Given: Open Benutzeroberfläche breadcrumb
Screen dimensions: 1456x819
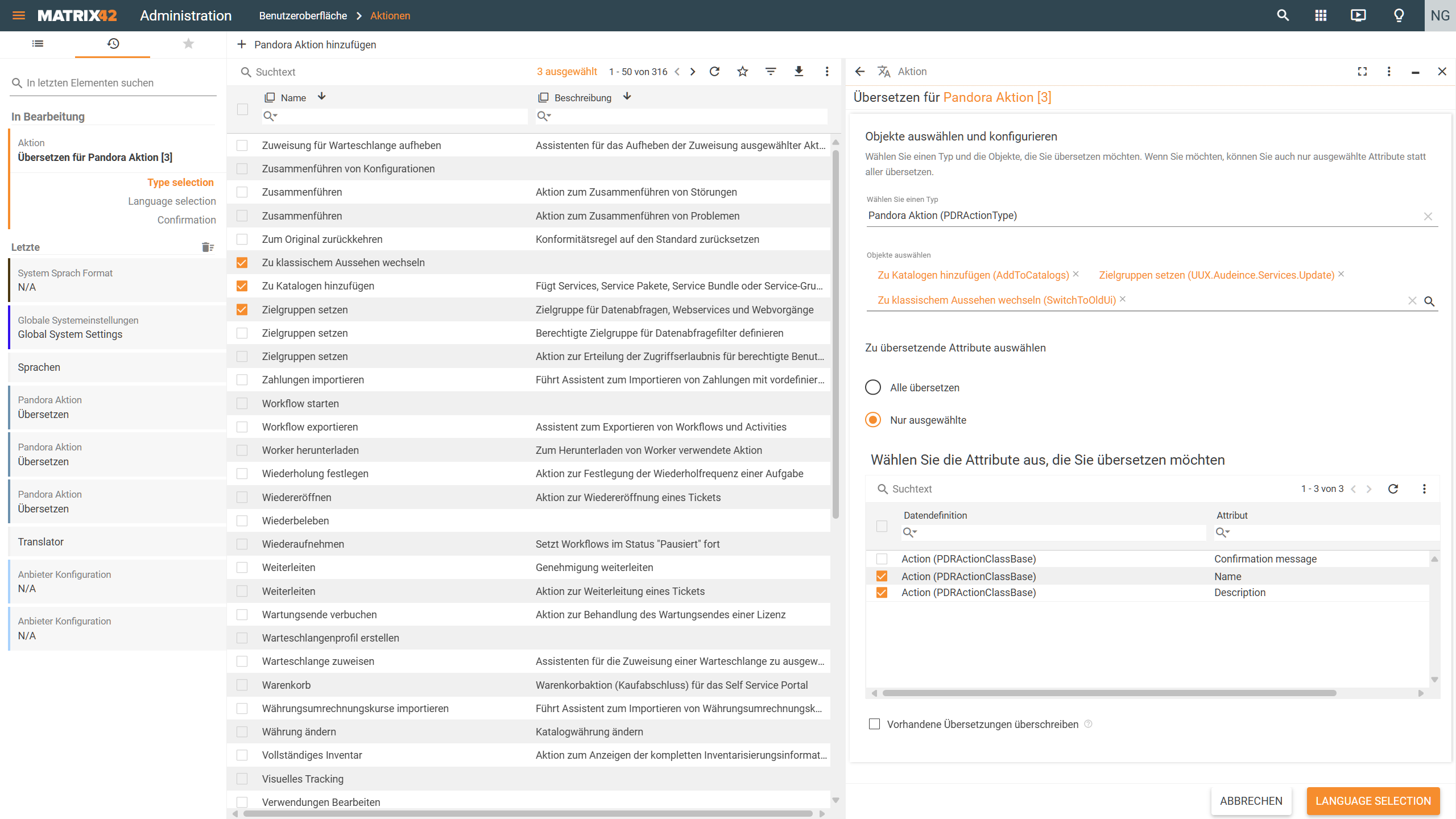Looking at the screenshot, I should point(303,15).
